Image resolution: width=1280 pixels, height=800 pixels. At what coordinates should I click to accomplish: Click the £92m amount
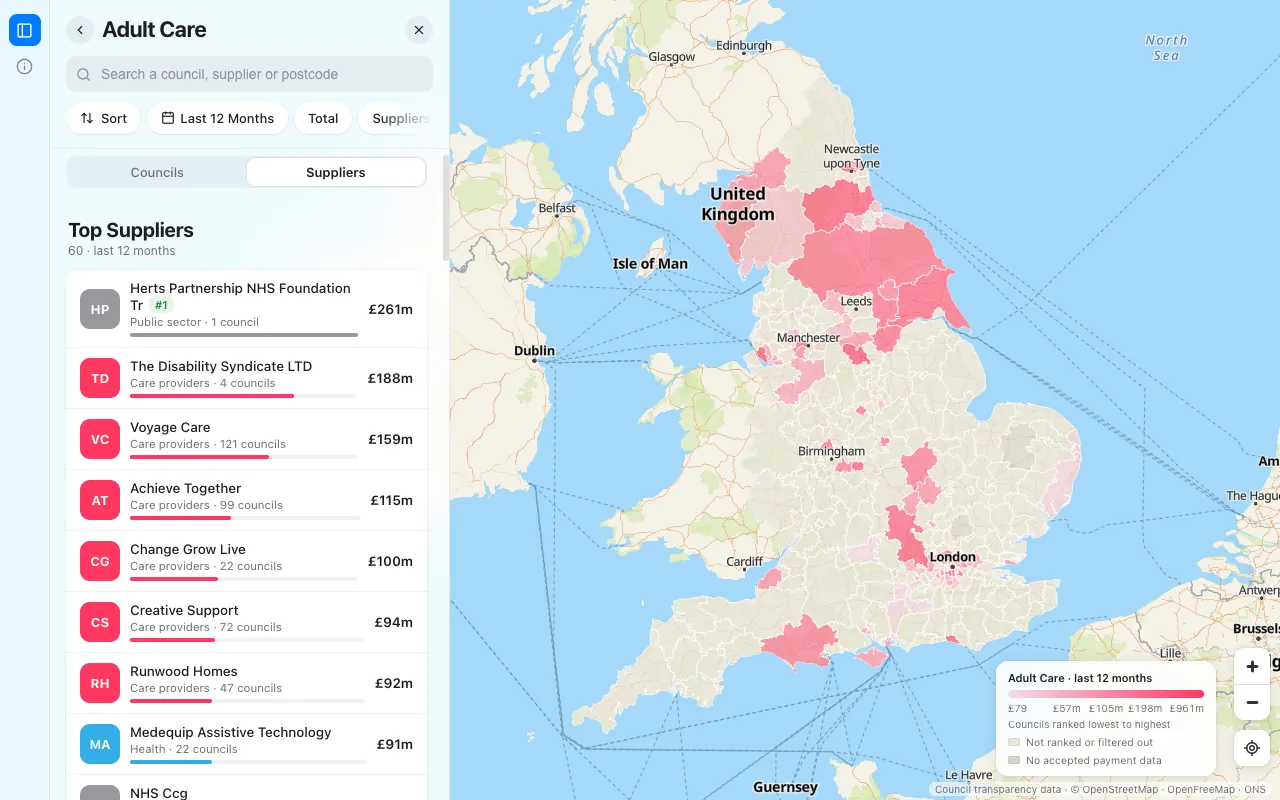[394, 683]
